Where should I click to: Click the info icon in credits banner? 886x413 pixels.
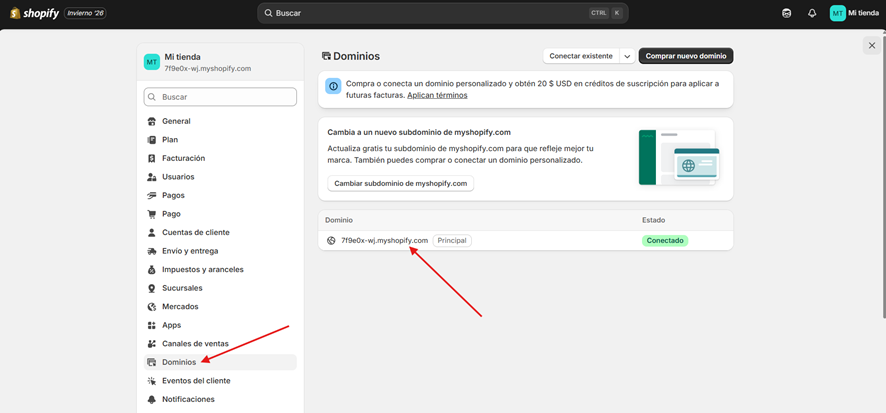pyautogui.click(x=334, y=87)
